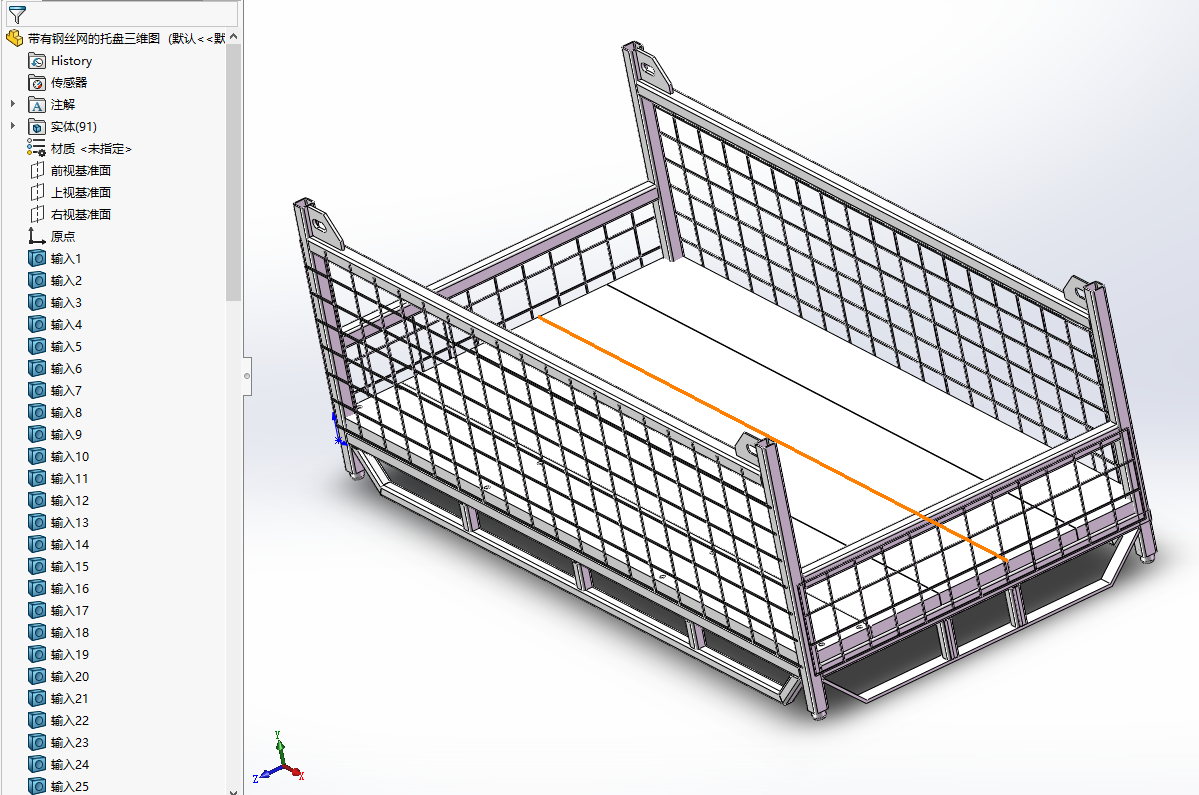The image size is (1199, 795).
Task: Click the imported body icon for 输入2
Action: click(x=37, y=281)
